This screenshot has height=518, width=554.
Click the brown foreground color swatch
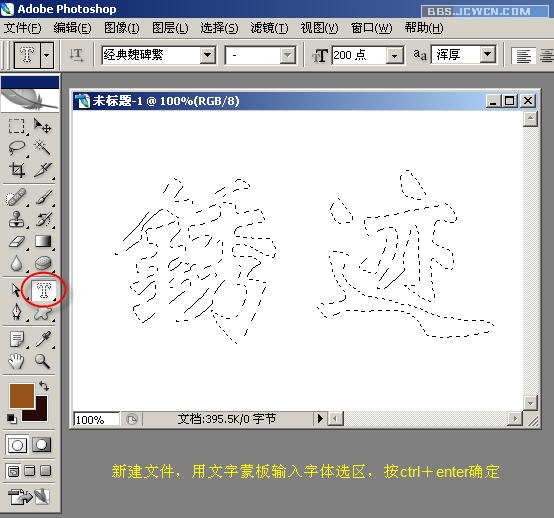pos(22,396)
